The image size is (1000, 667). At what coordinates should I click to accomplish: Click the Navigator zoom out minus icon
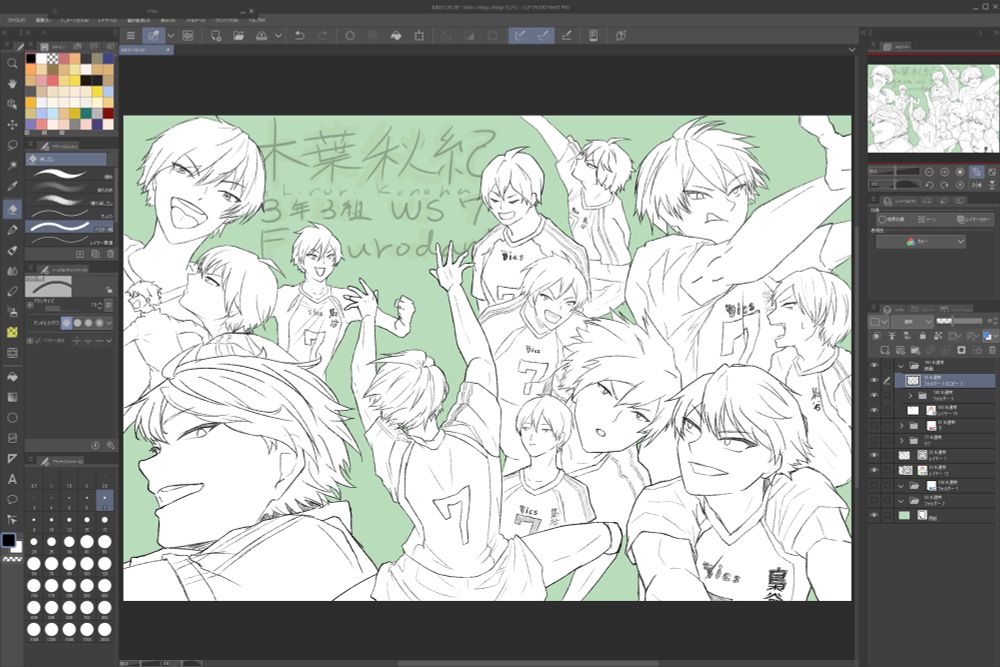pos(929,172)
